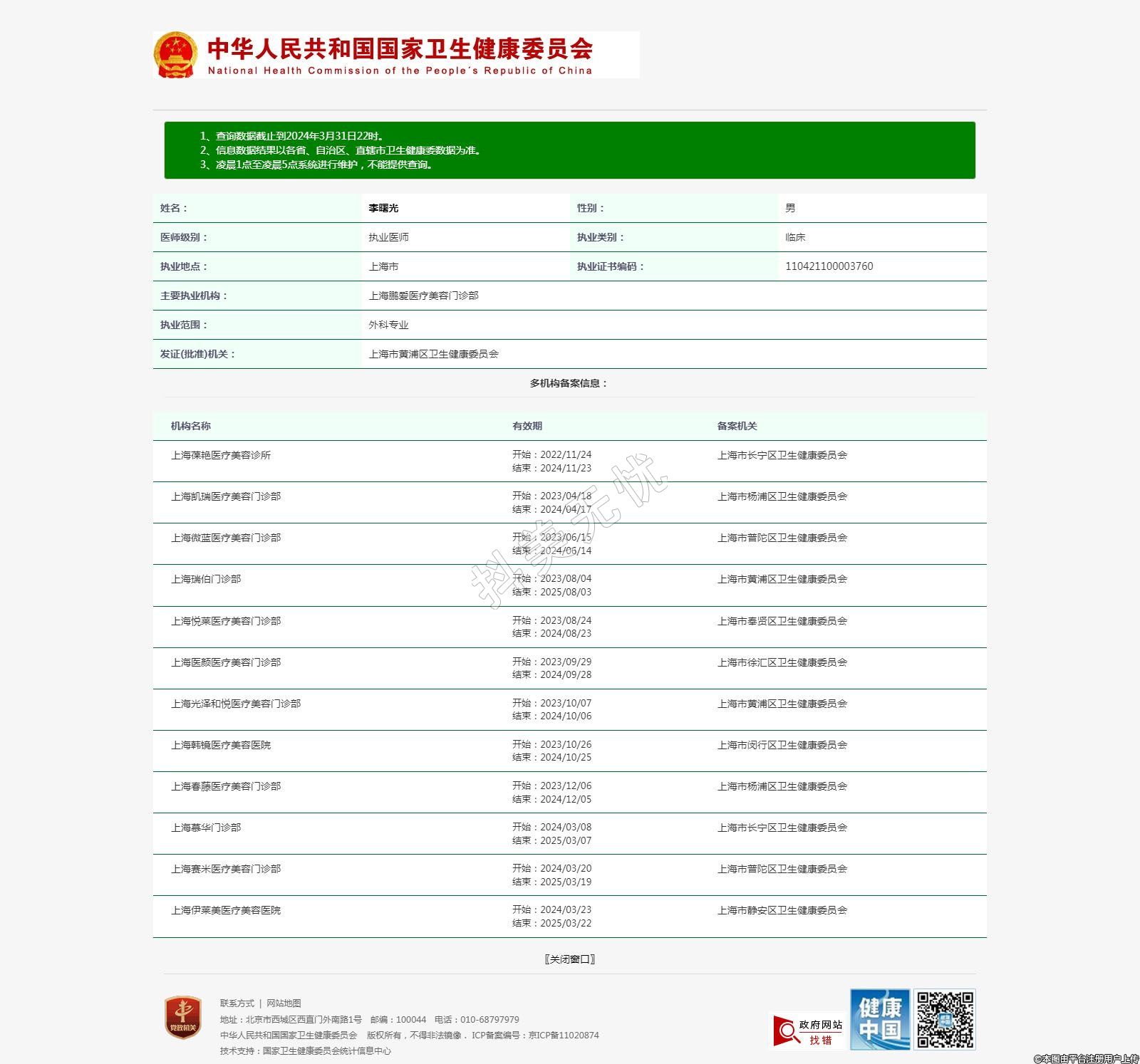Click the 机构名称 column header
The image size is (1140, 1064).
click(191, 426)
